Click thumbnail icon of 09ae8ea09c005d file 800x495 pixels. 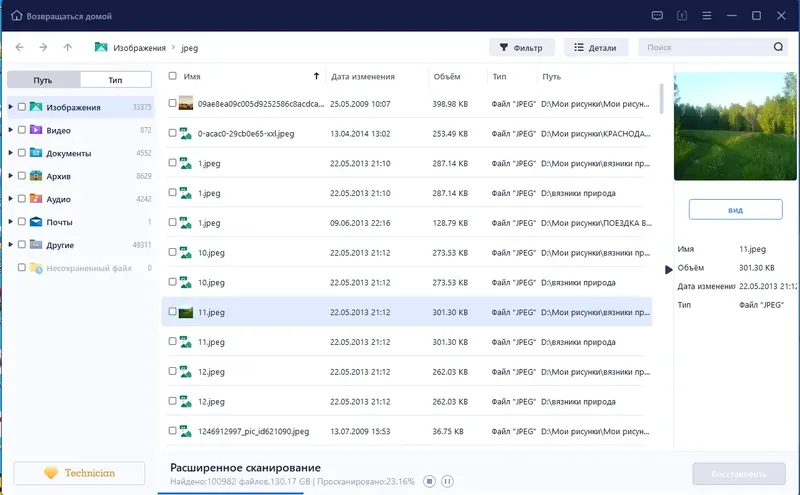(x=186, y=104)
